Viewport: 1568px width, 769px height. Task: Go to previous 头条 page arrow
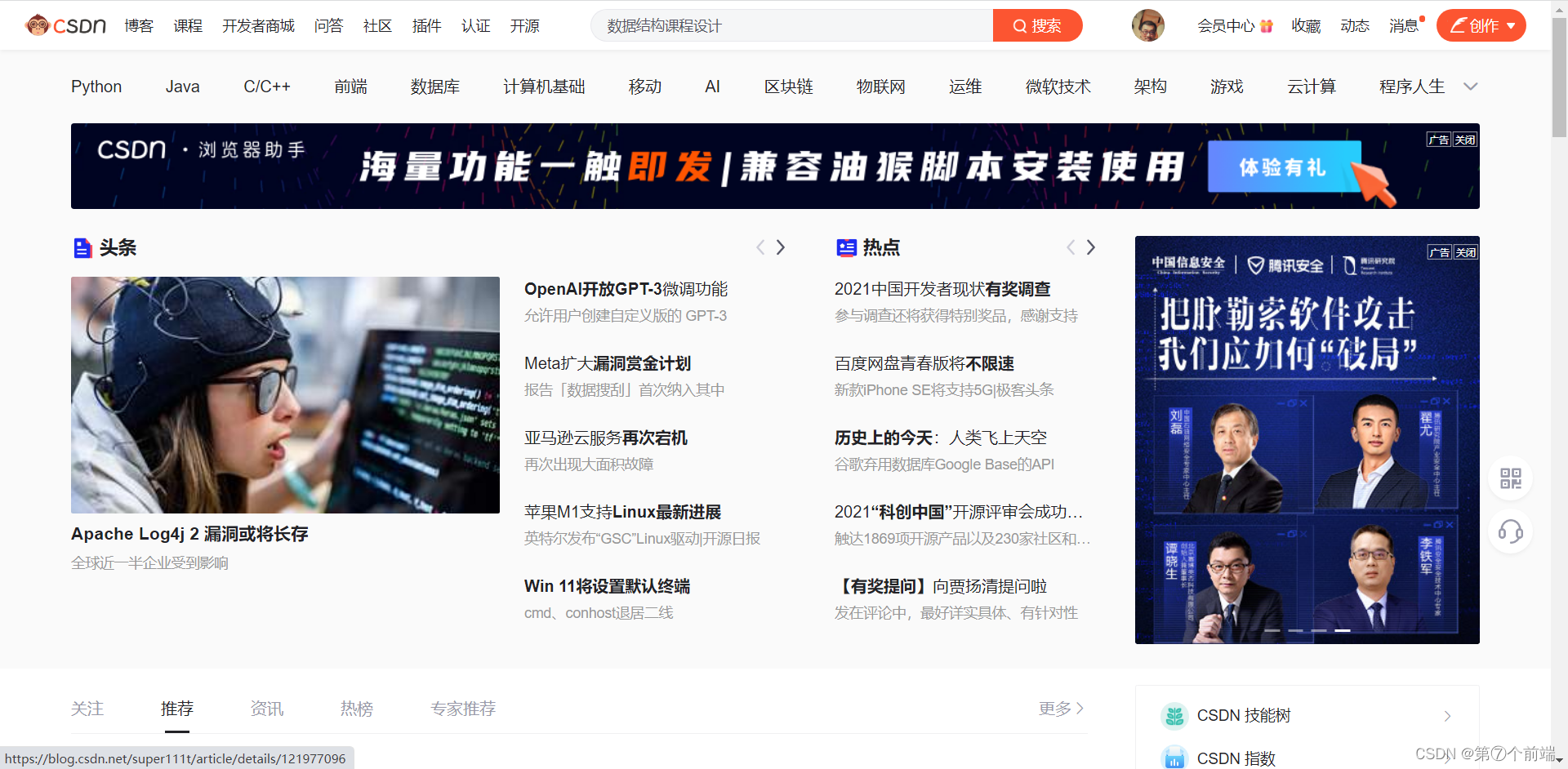coord(760,247)
